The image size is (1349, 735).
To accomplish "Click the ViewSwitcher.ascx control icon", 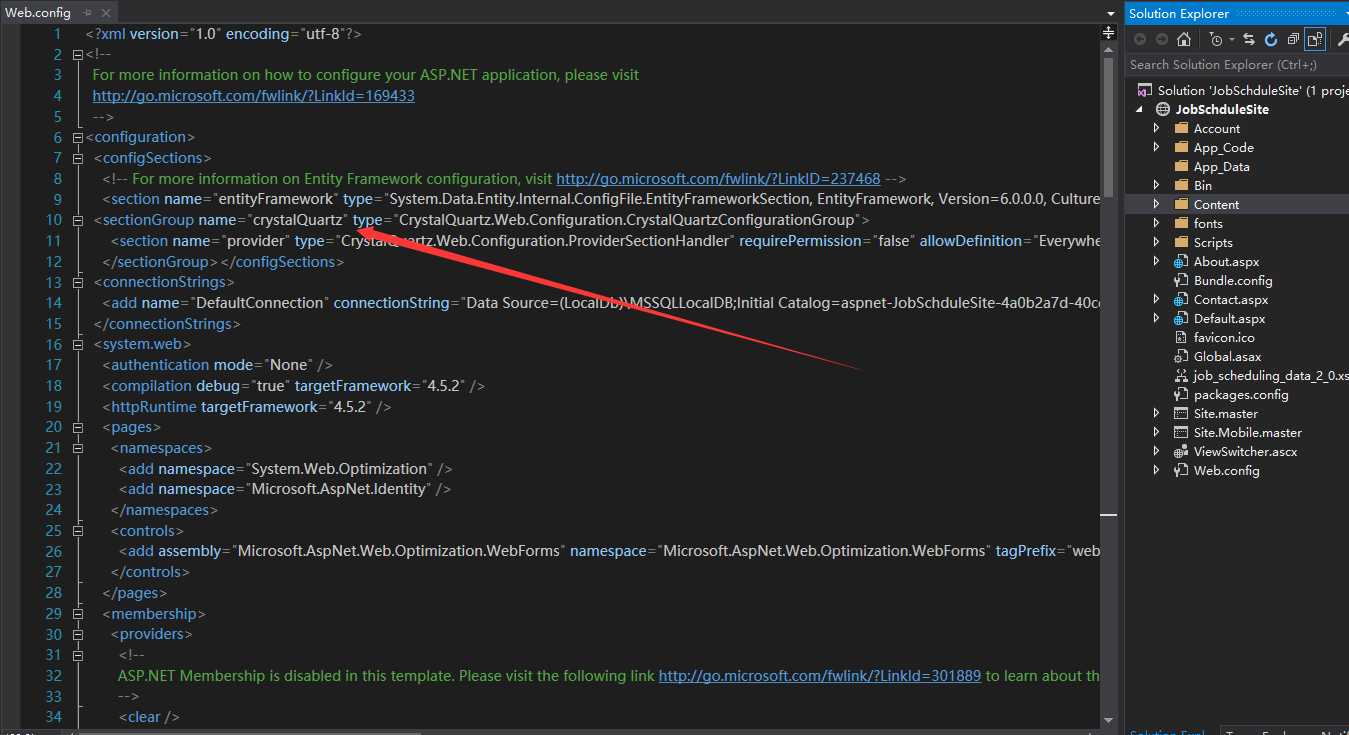I will [x=1180, y=451].
